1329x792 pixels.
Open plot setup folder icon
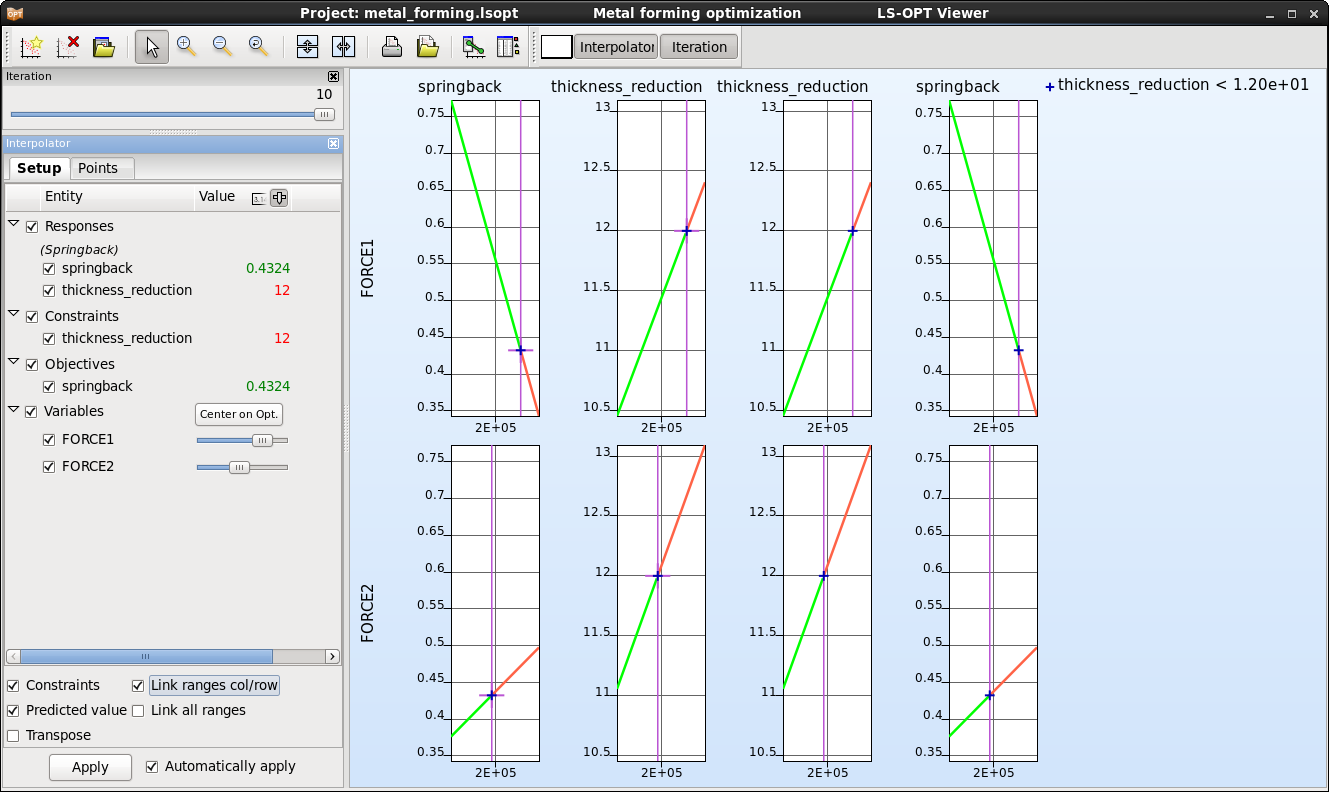coord(104,46)
